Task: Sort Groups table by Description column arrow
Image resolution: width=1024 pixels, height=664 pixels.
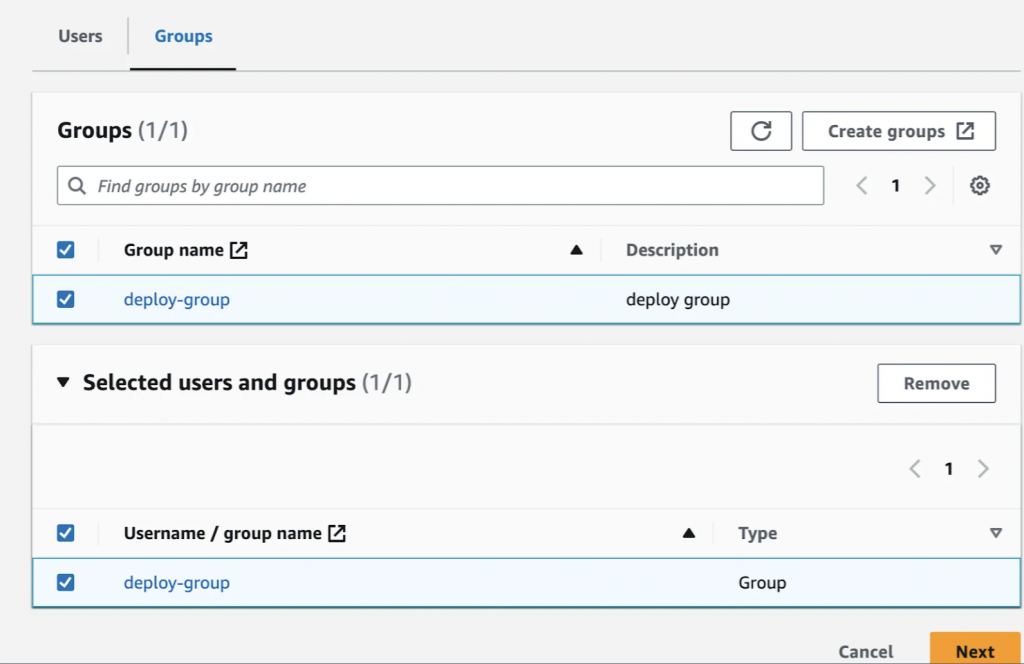Action: click(995, 250)
